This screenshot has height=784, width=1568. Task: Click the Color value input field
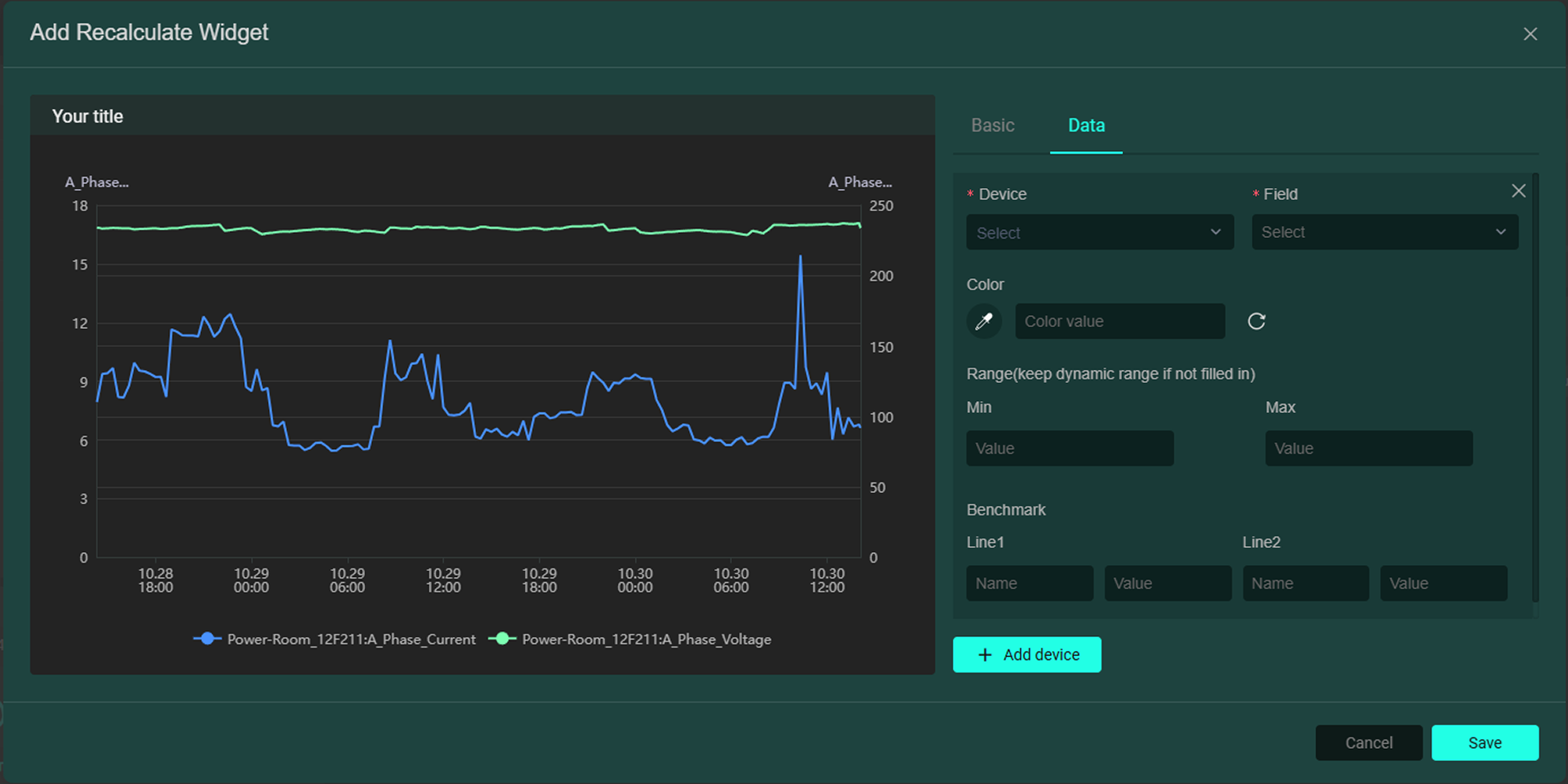coord(1120,321)
